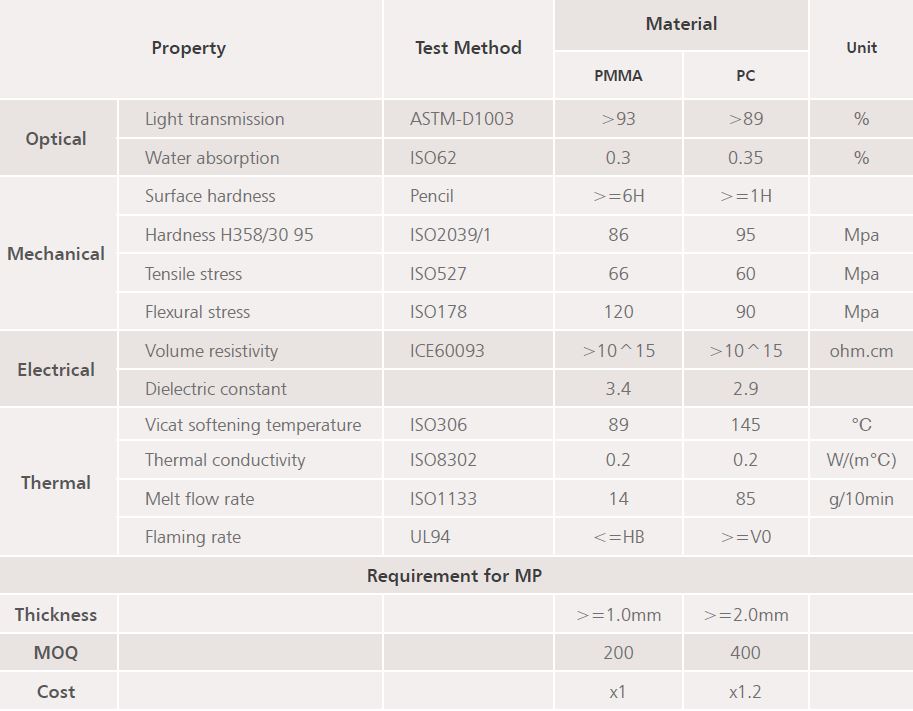Click the Vicat softening temperature cell
The width and height of the screenshot is (913, 711).
(x=253, y=425)
